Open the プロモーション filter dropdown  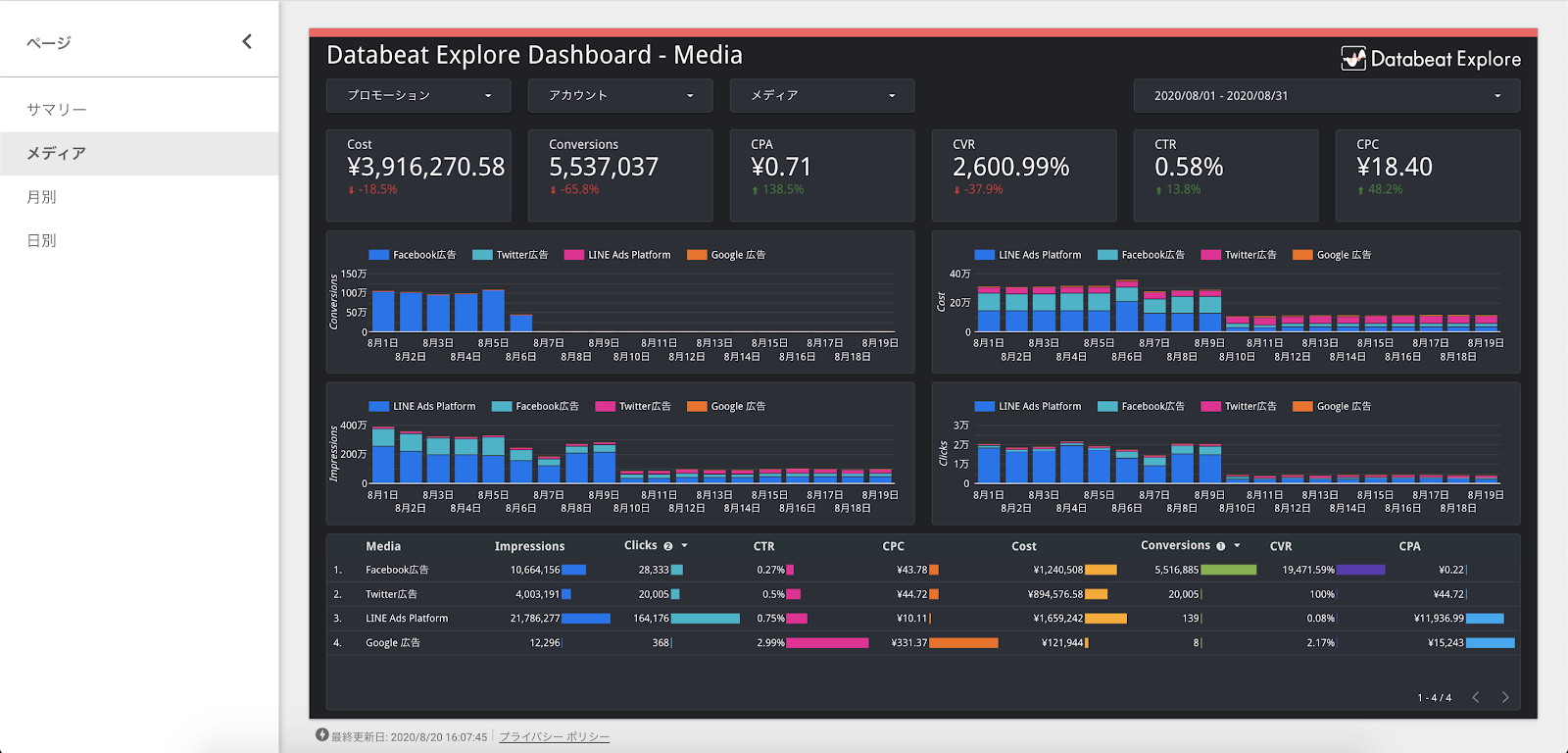pos(418,95)
